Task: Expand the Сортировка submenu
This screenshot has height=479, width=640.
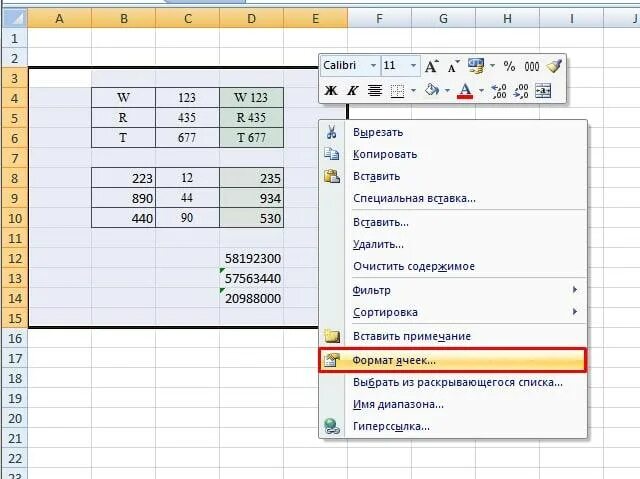Action: [453, 312]
